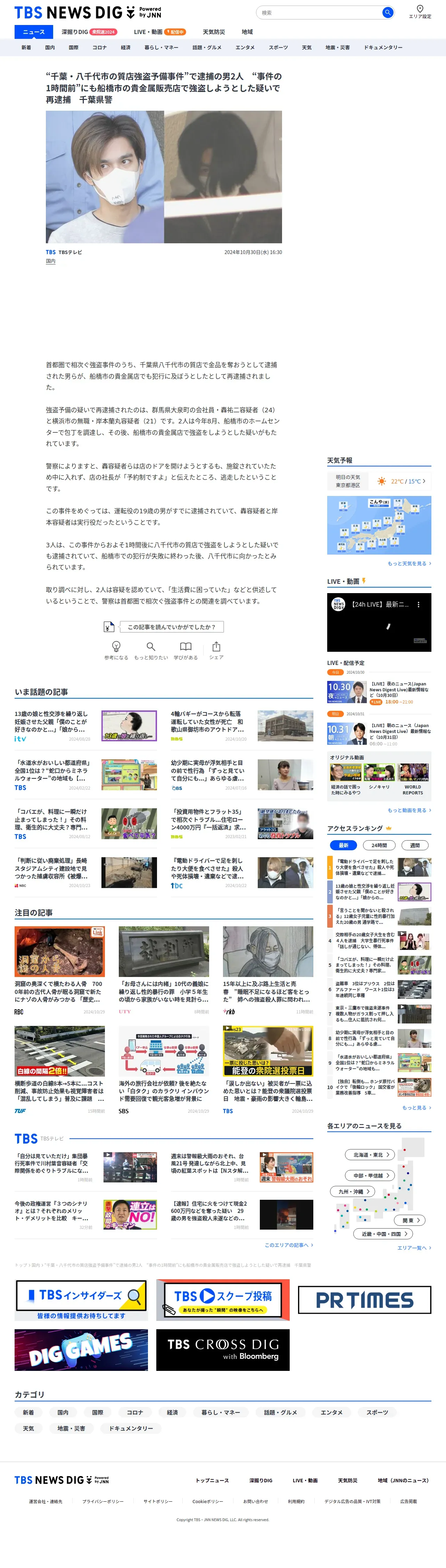The image size is (446, 1568).
Task: Click the weather sun icon next to 22°C
Action: tap(381, 481)
